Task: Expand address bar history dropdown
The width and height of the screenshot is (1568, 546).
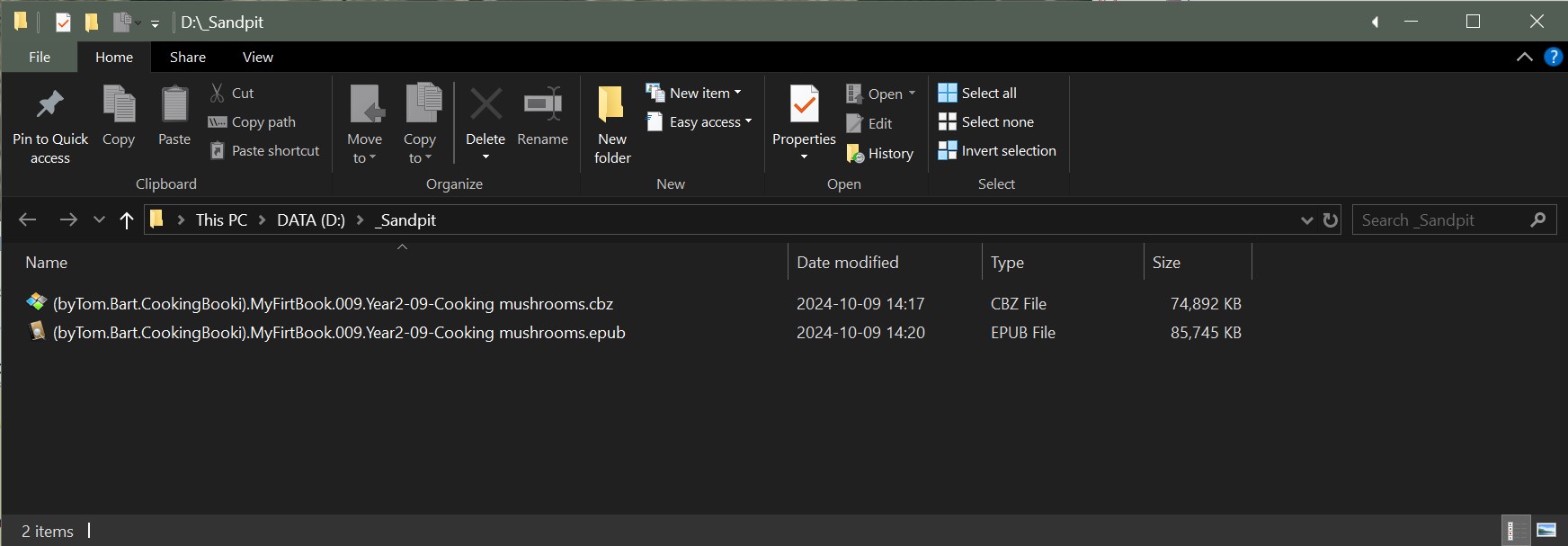Action: click(1306, 220)
